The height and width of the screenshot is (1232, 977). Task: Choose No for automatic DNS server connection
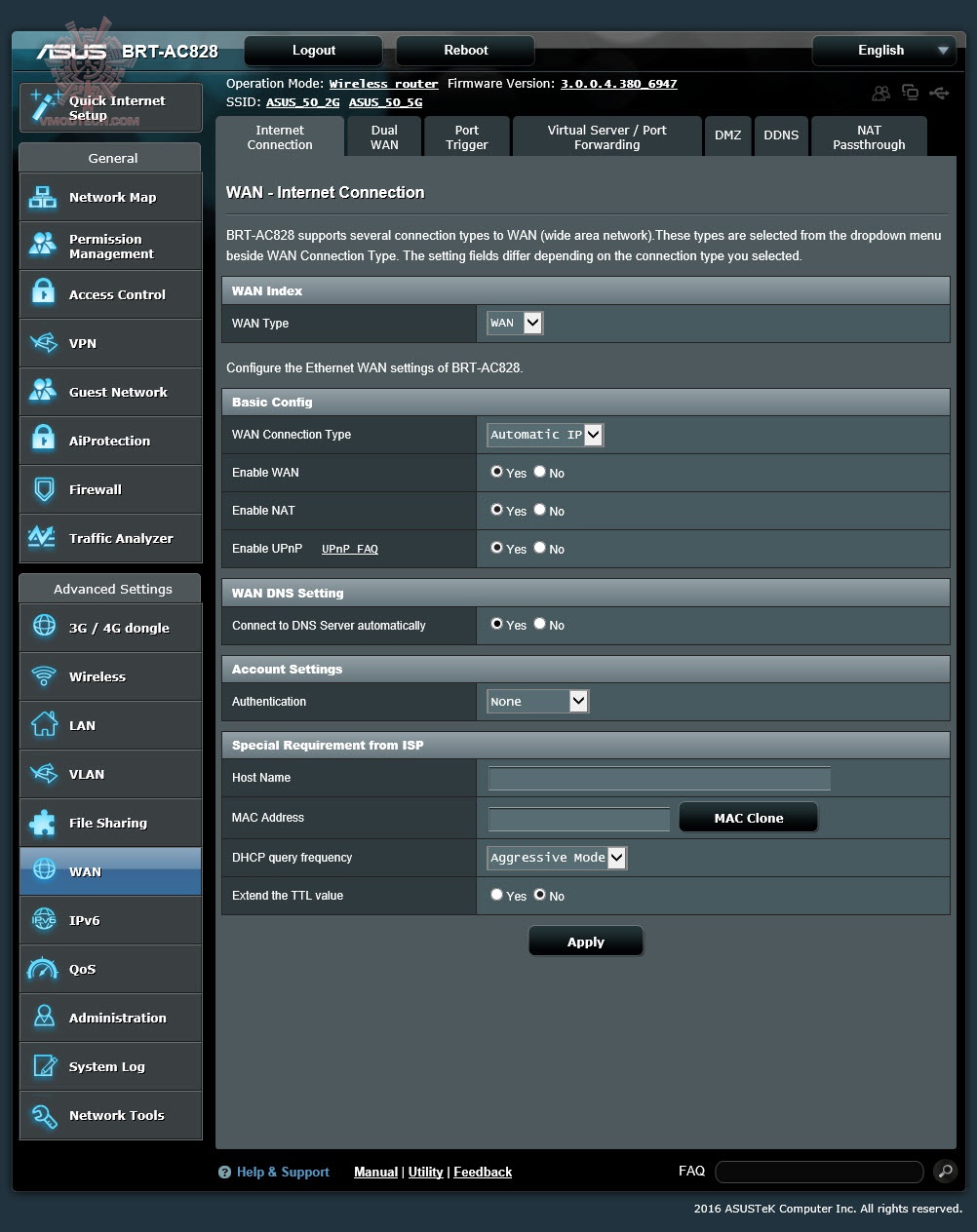pos(539,624)
